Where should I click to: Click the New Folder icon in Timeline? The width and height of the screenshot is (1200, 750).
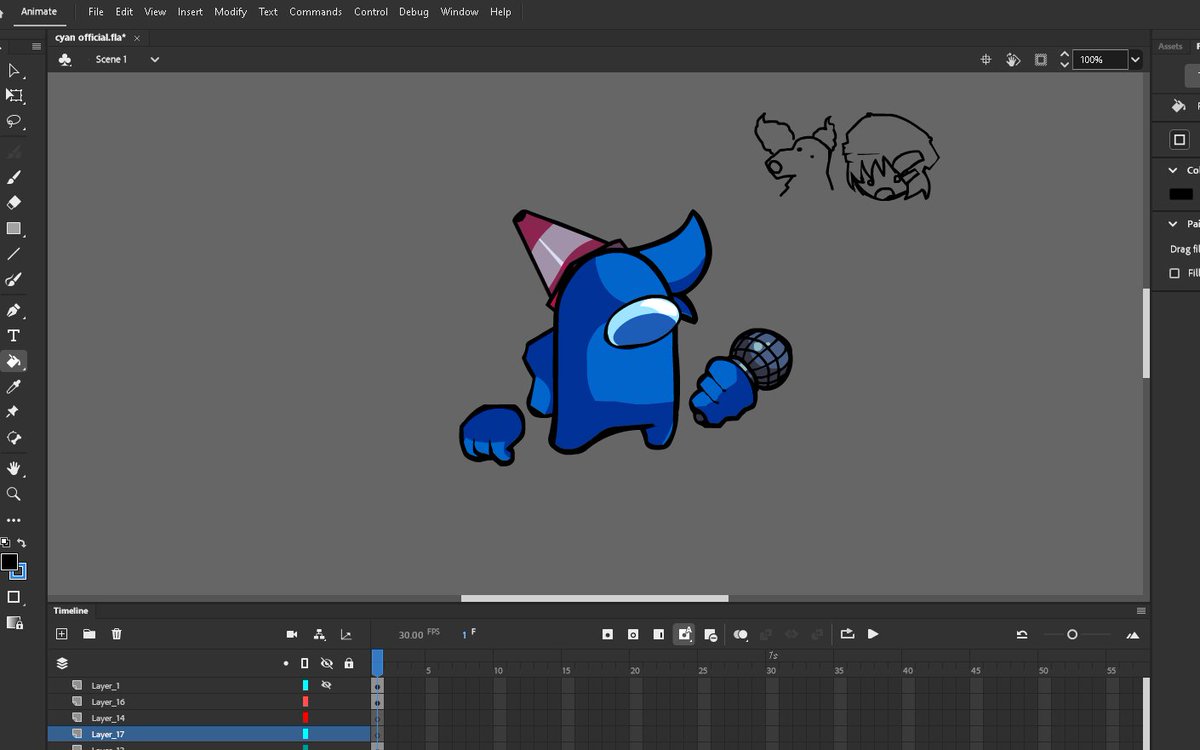[89, 634]
